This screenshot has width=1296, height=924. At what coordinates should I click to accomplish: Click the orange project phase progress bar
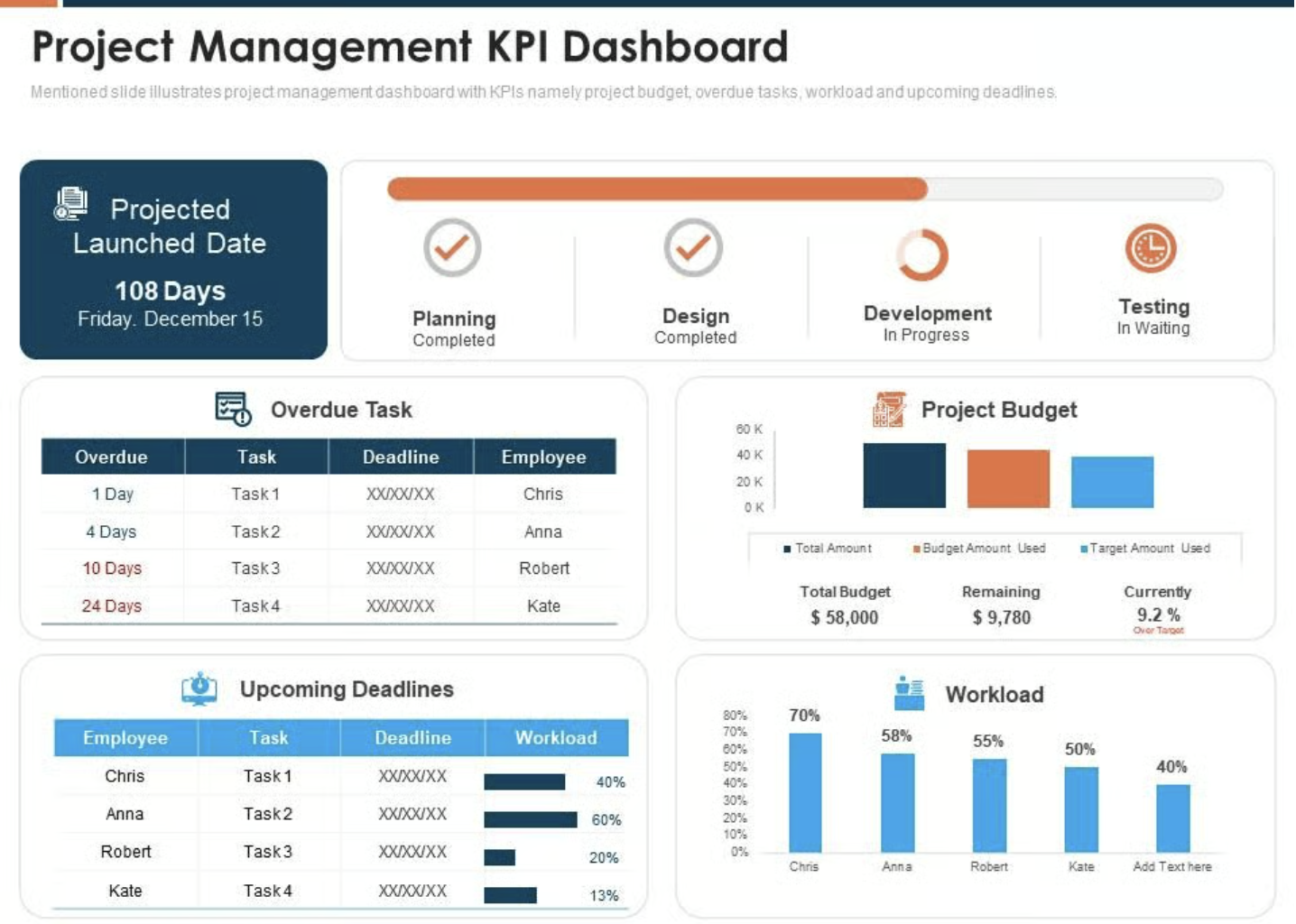point(657,189)
